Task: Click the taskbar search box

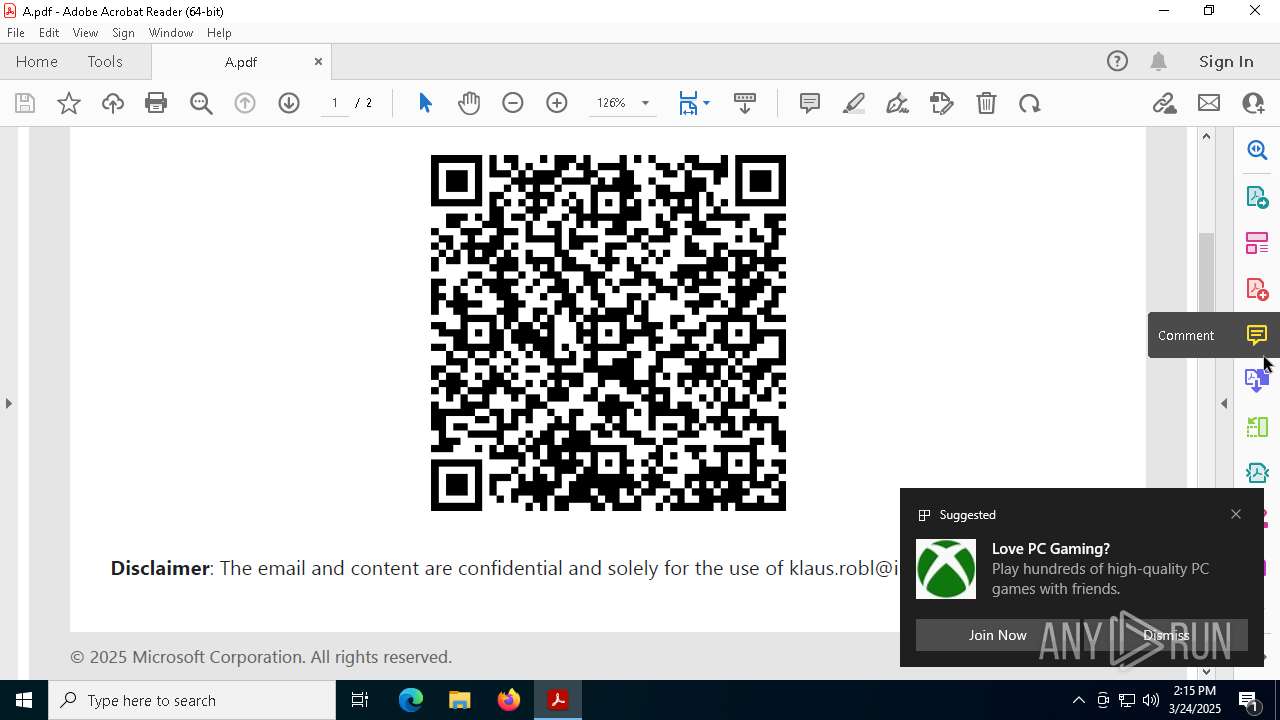Action: click(192, 700)
